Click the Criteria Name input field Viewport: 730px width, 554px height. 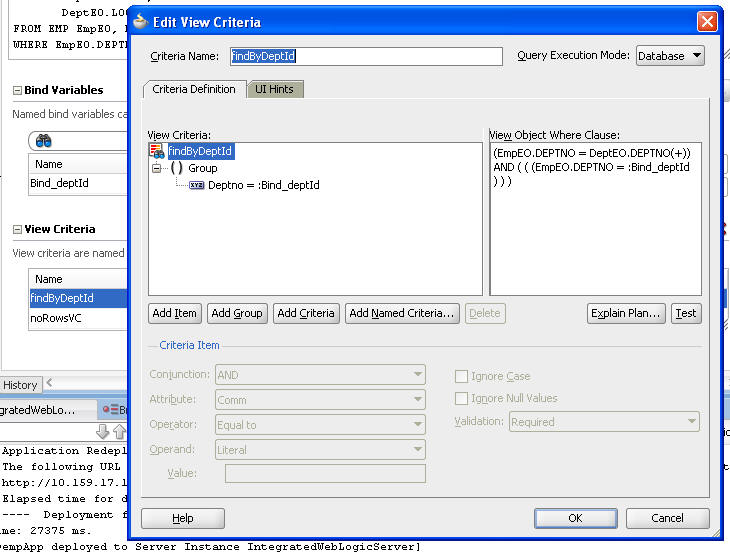pos(366,56)
